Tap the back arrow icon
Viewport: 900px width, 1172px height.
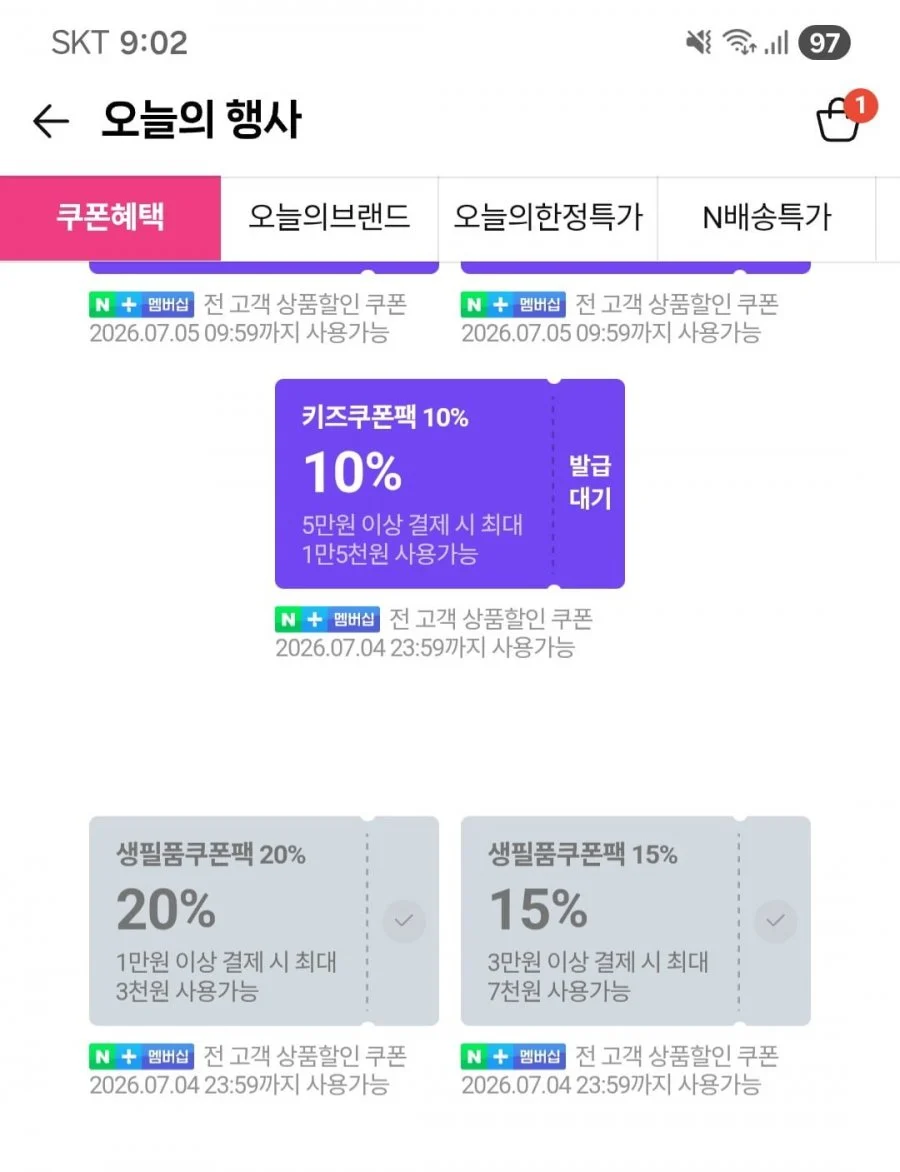(51, 120)
